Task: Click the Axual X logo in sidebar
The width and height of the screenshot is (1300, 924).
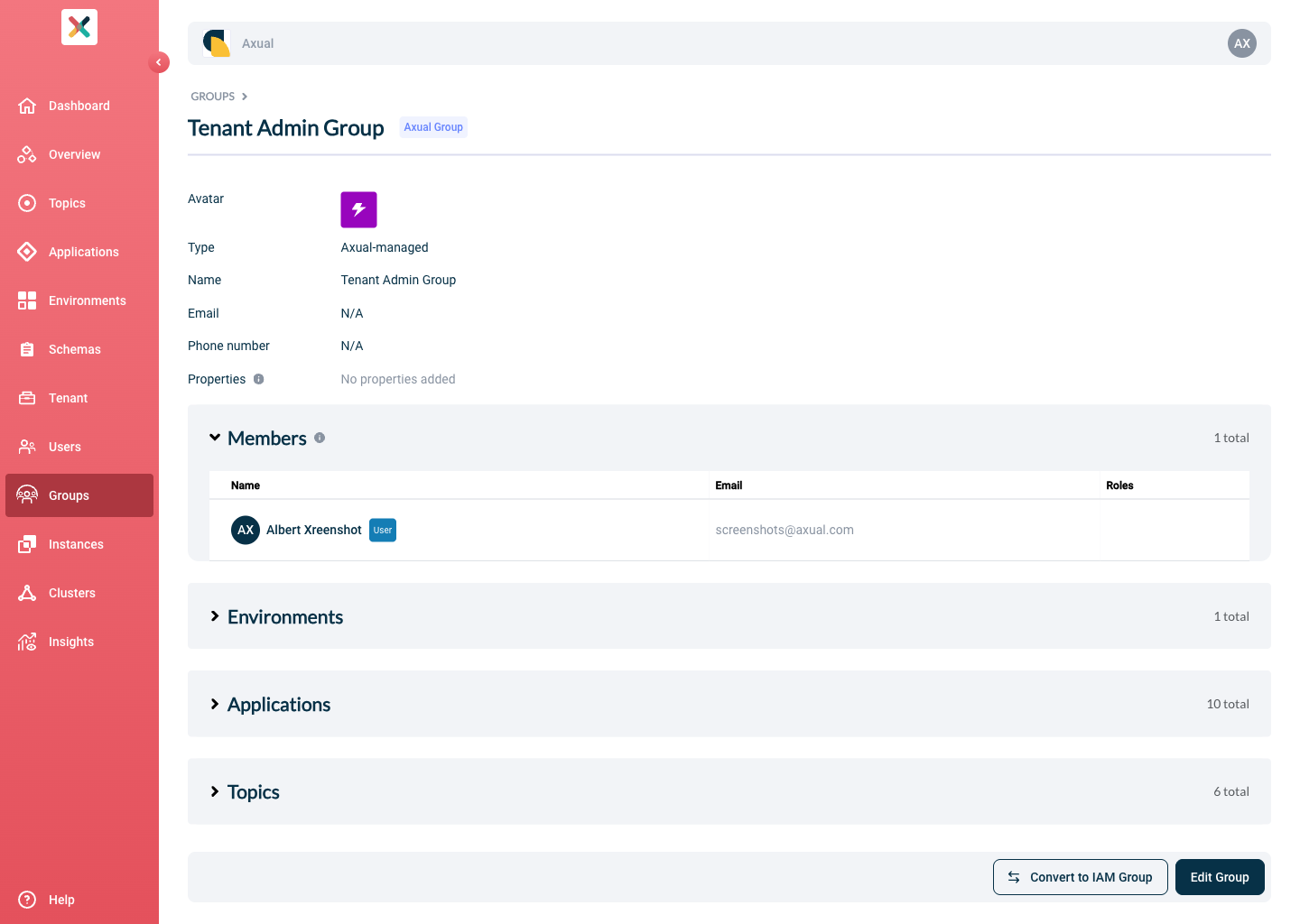Action: pyautogui.click(x=79, y=27)
